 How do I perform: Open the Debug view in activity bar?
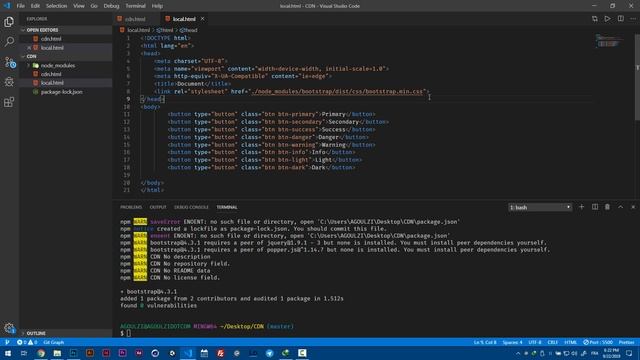tap(9, 82)
